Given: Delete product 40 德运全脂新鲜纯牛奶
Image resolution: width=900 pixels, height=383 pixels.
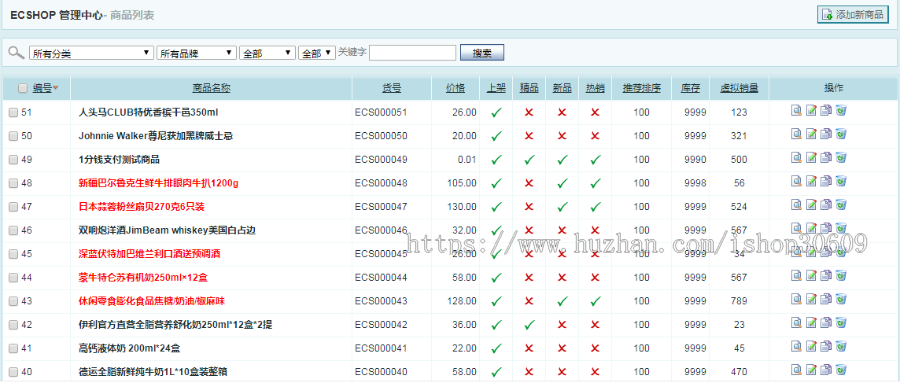Looking at the screenshot, I should [841, 369].
